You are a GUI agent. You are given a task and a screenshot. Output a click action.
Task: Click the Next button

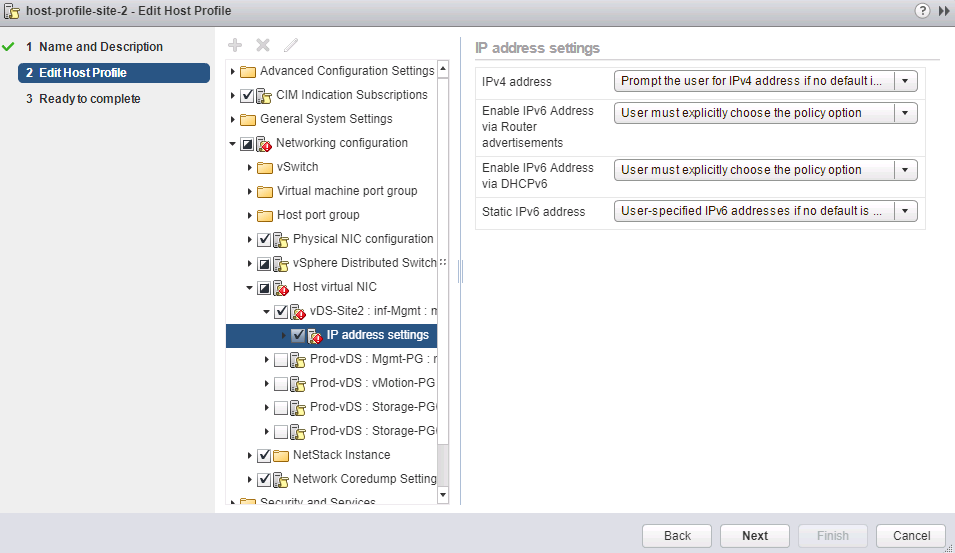click(755, 536)
